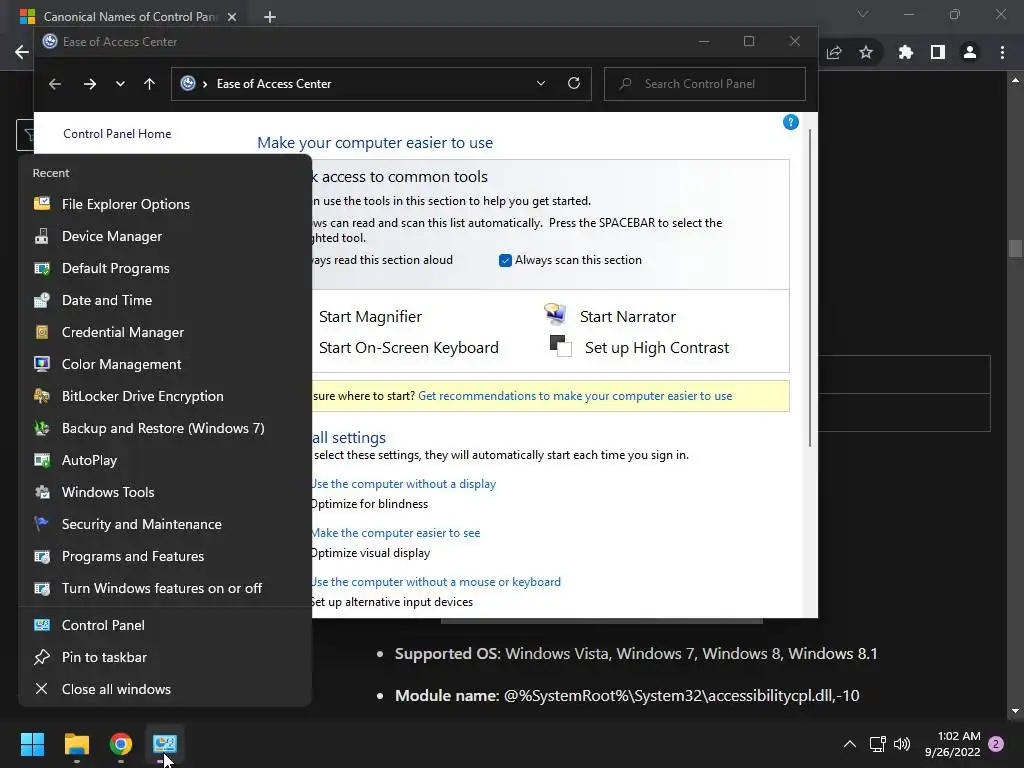Bookmark this page with the star icon

tap(866, 52)
